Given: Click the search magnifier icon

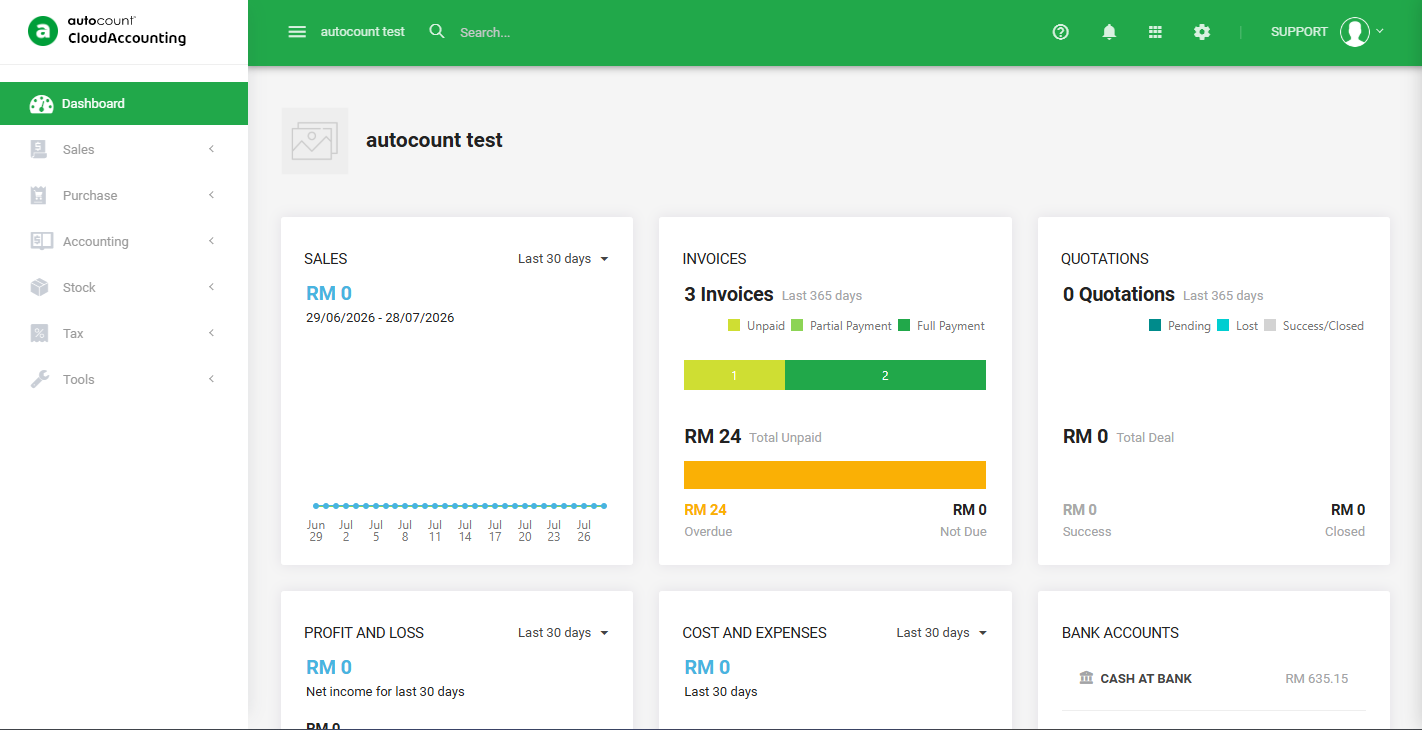Looking at the screenshot, I should coord(437,32).
